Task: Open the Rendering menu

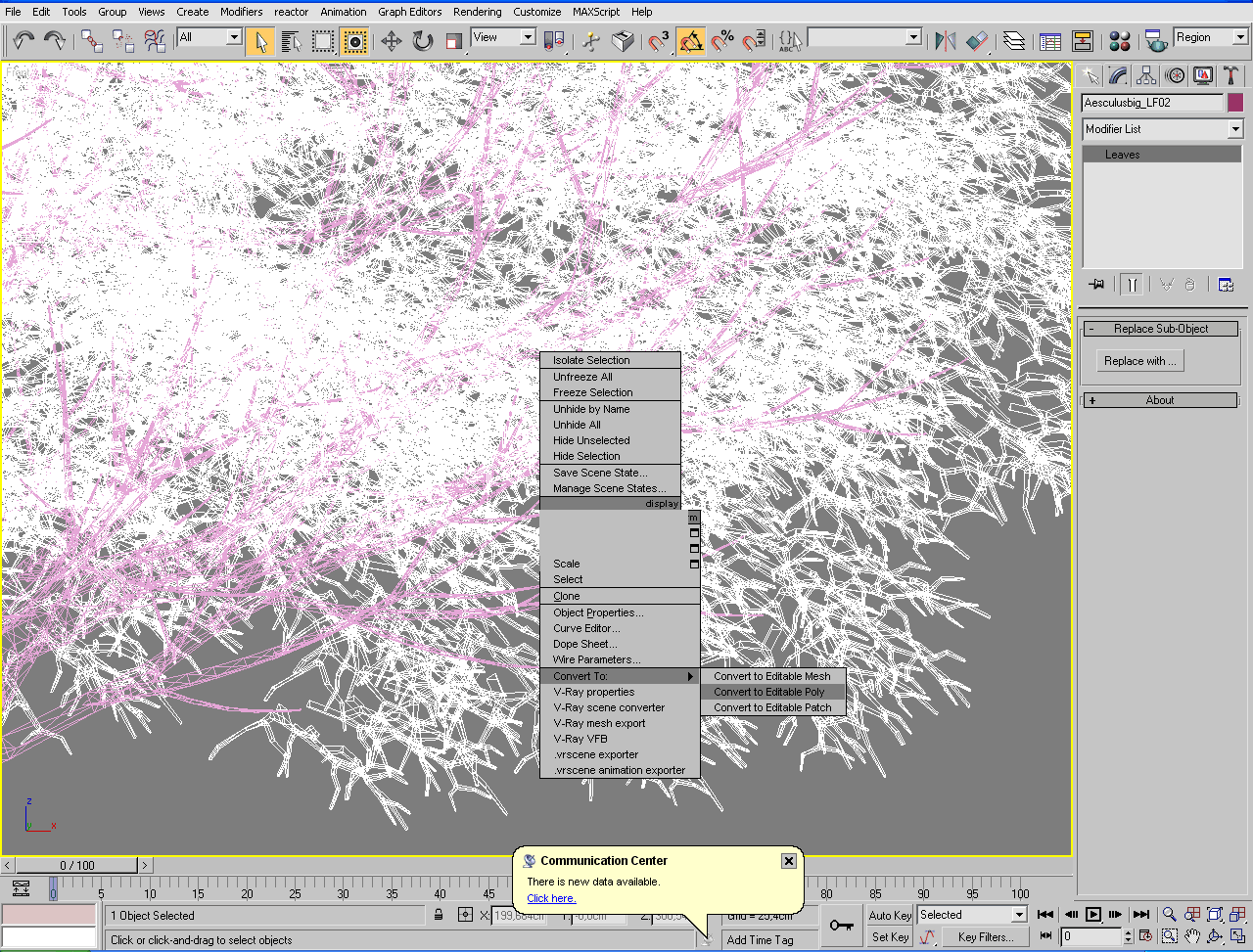Action: coord(477,12)
